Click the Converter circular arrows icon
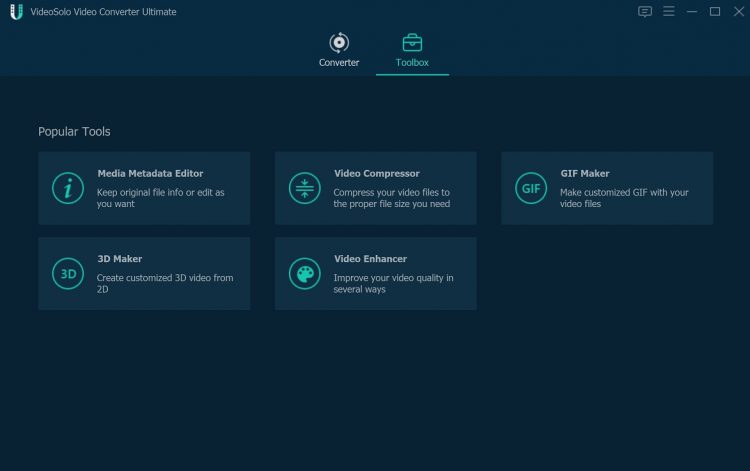The width and height of the screenshot is (750, 471). pyautogui.click(x=339, y=43)
